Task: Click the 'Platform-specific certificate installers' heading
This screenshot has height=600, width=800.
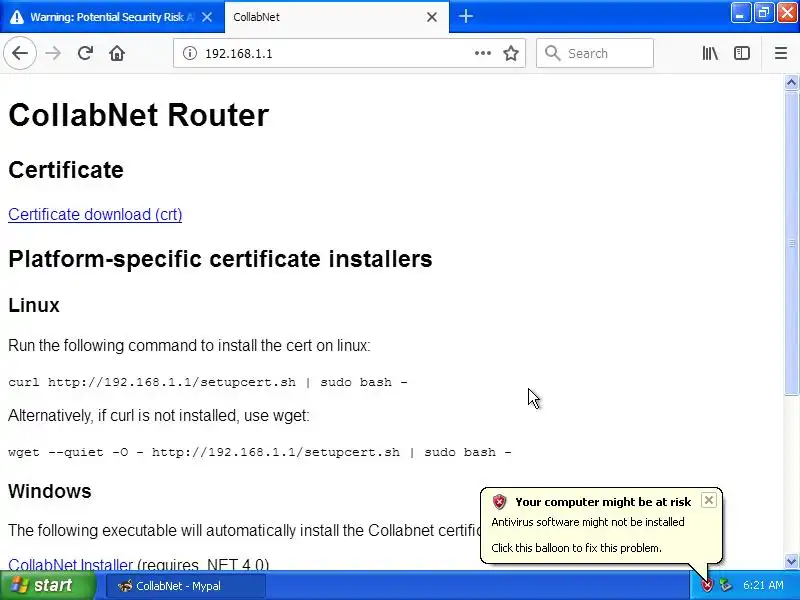Action: [220, 259]
